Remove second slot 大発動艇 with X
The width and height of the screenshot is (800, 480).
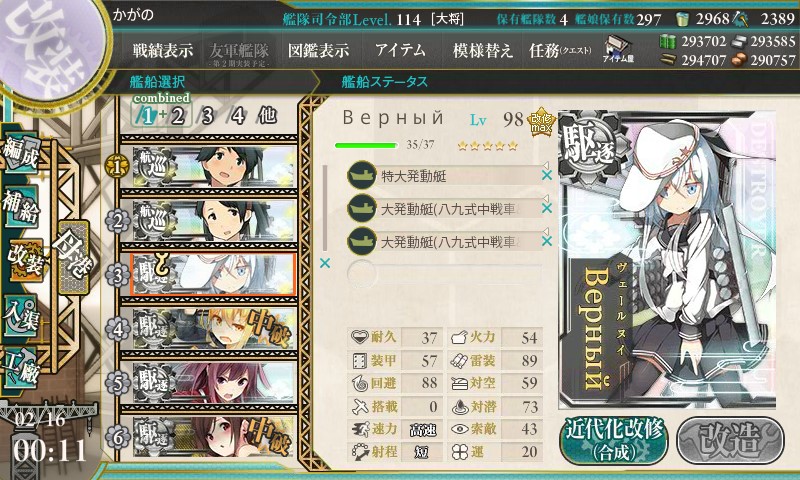click(546, 208)
